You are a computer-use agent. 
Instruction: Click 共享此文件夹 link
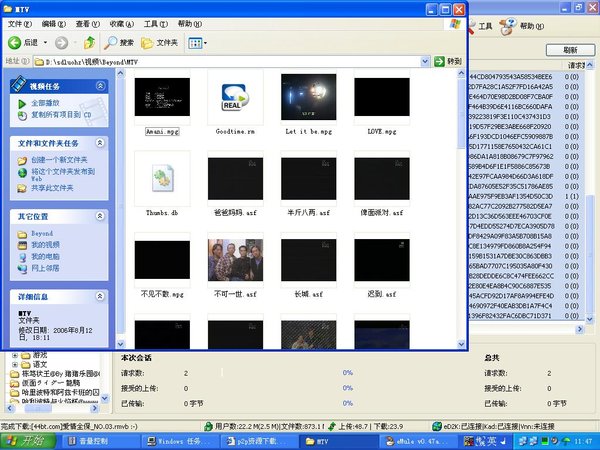(52, 188)
